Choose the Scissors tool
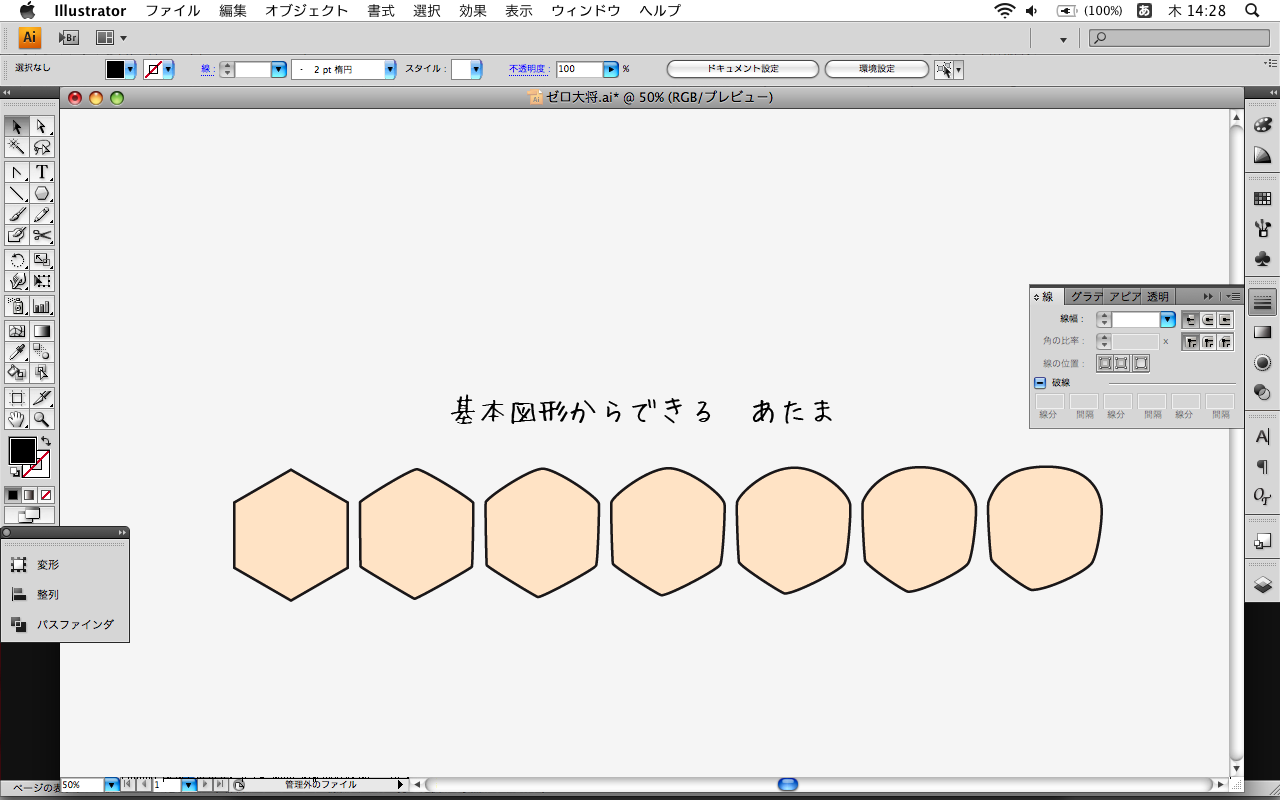The width and height of the screenshot is (1280, 800). tap(42, 235)
